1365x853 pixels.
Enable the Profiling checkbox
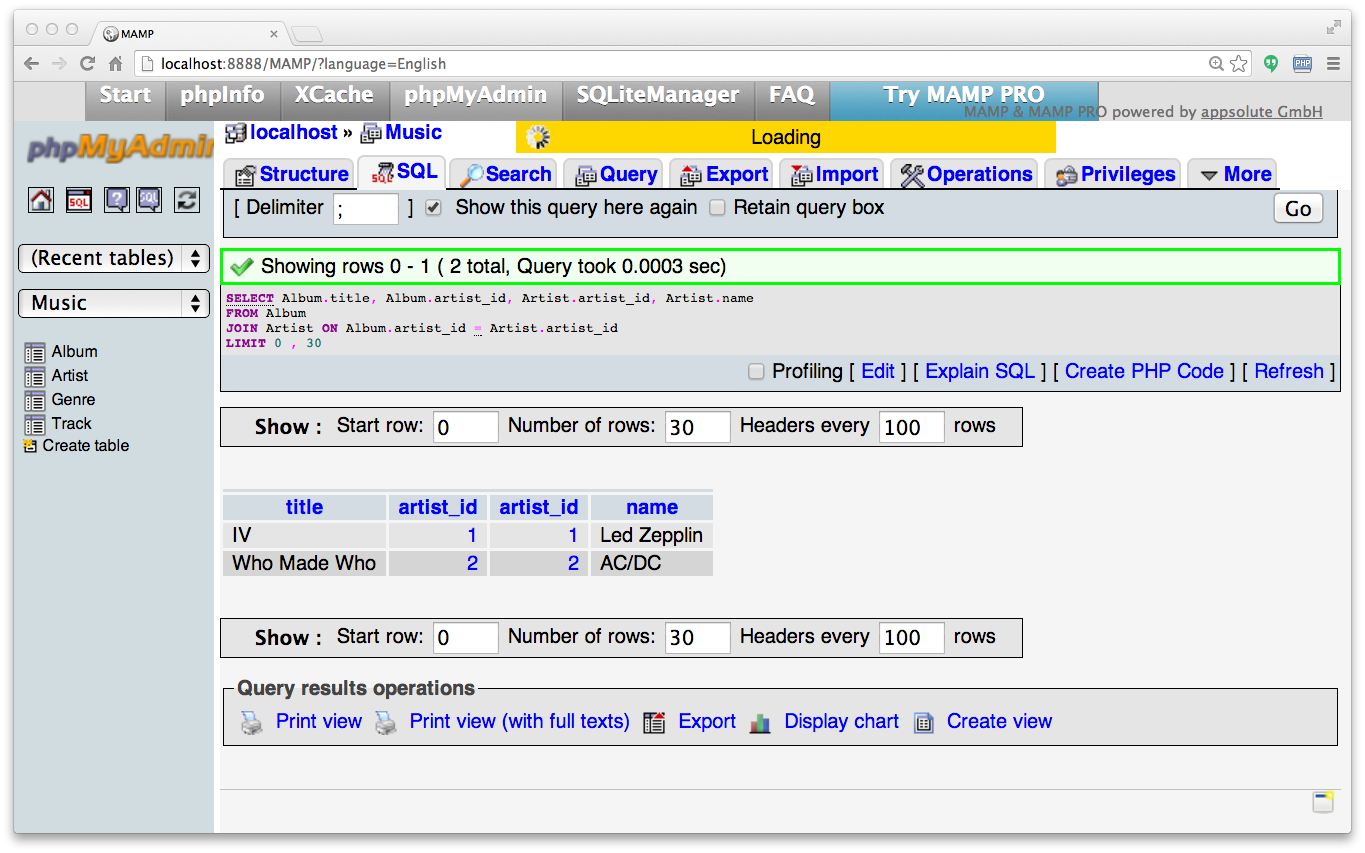point(757,372)
